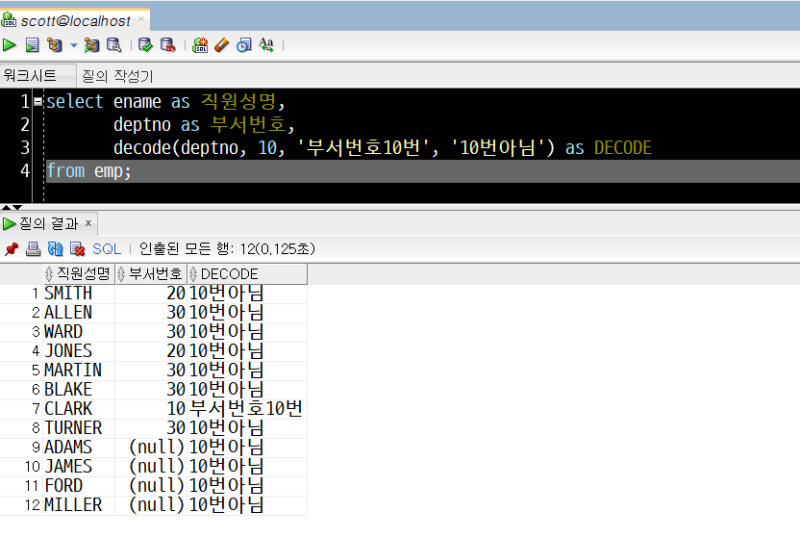
Task: Click row number 12 in results grid
Action: click(32, 505)
